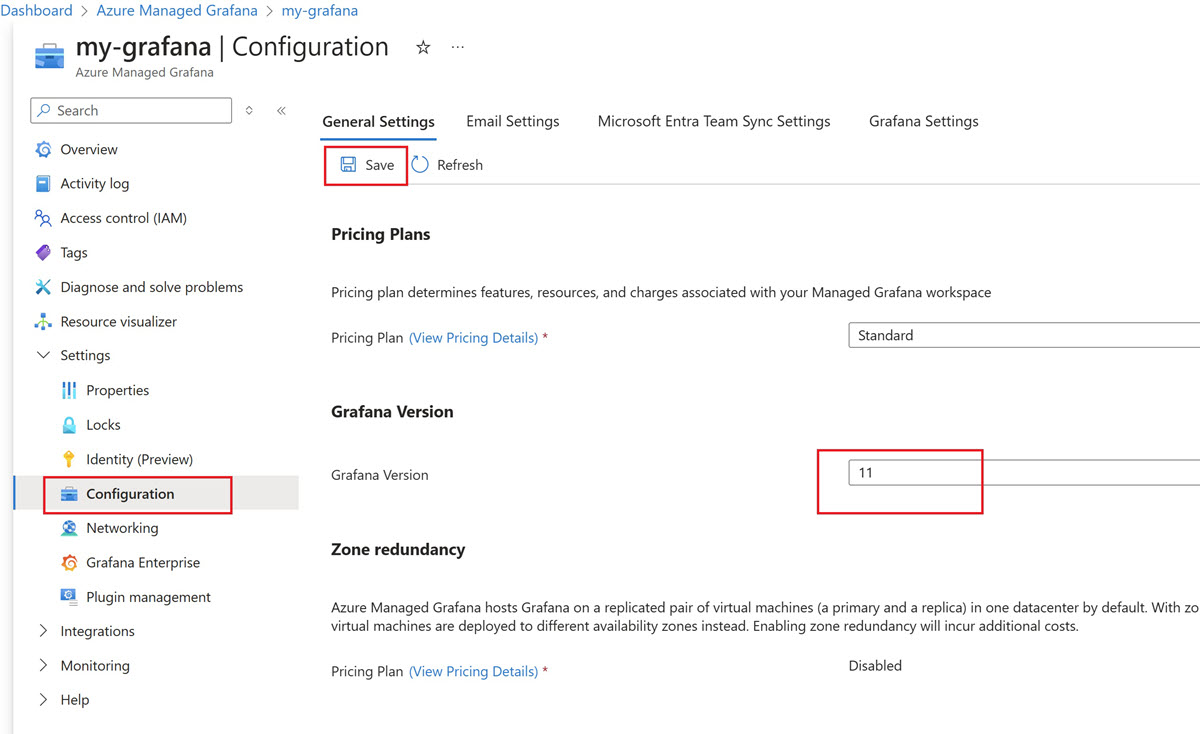Open the more options ellipsis in the header

458,48
